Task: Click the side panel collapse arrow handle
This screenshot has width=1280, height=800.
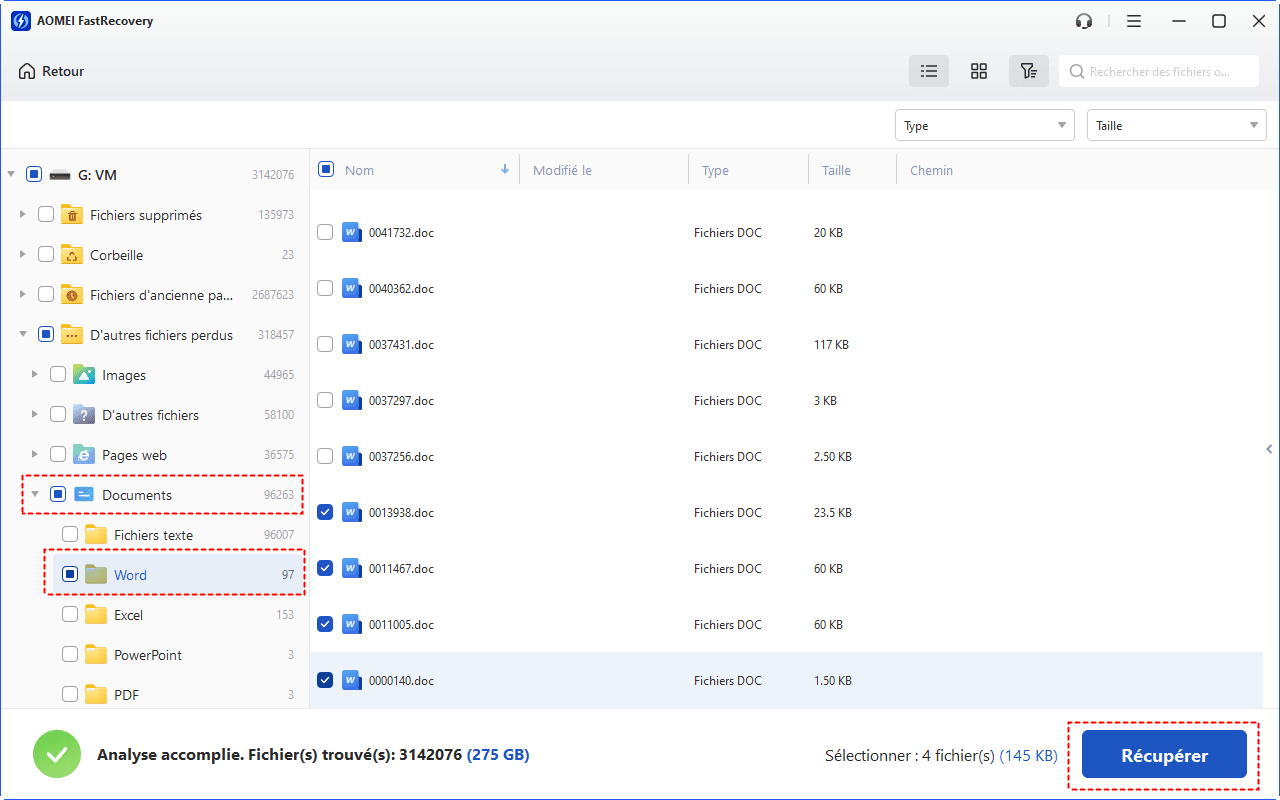Action: 1269,449
